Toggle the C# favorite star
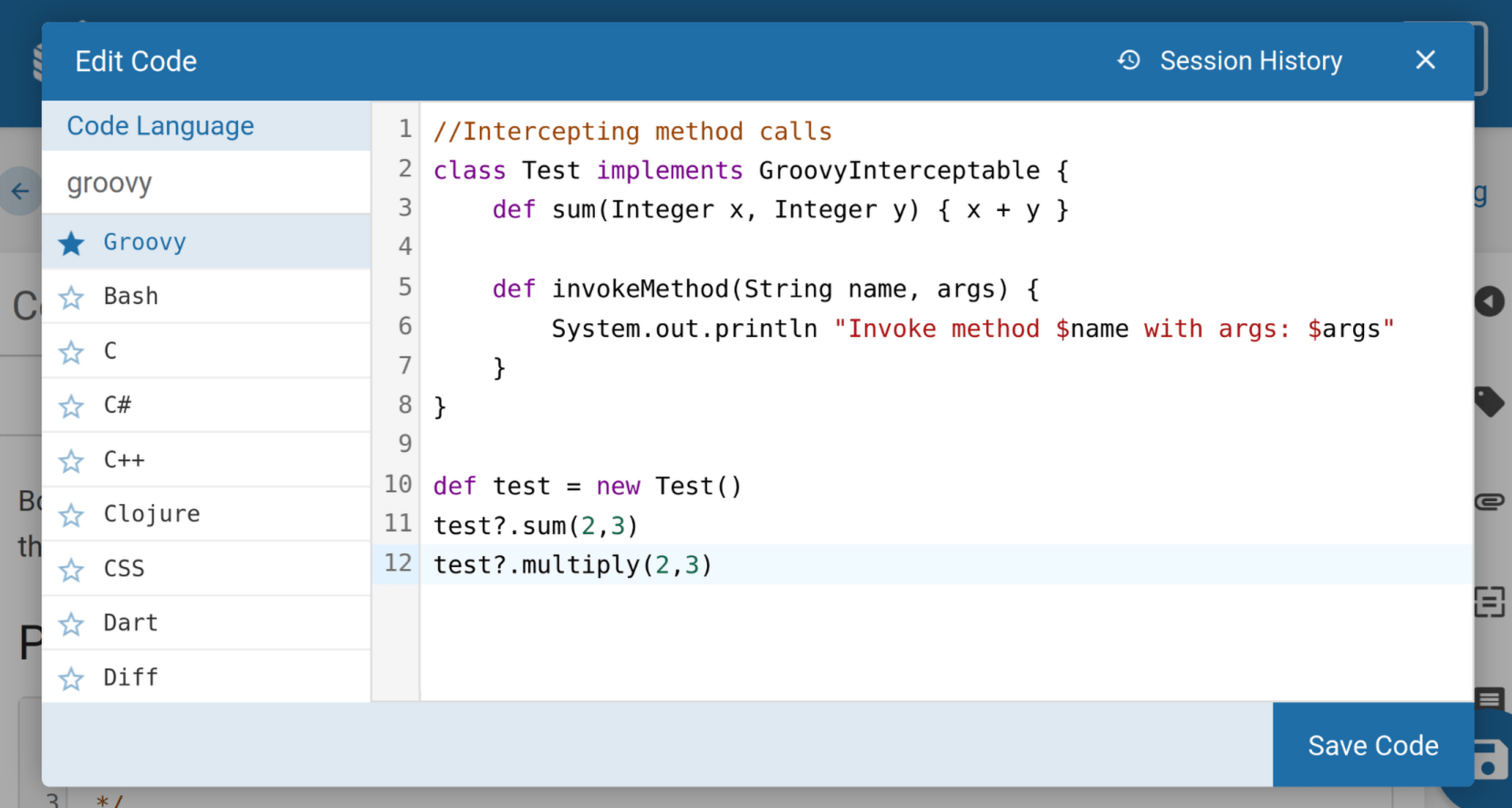The height and width of the screenshot is (808, 1512). 71,406
